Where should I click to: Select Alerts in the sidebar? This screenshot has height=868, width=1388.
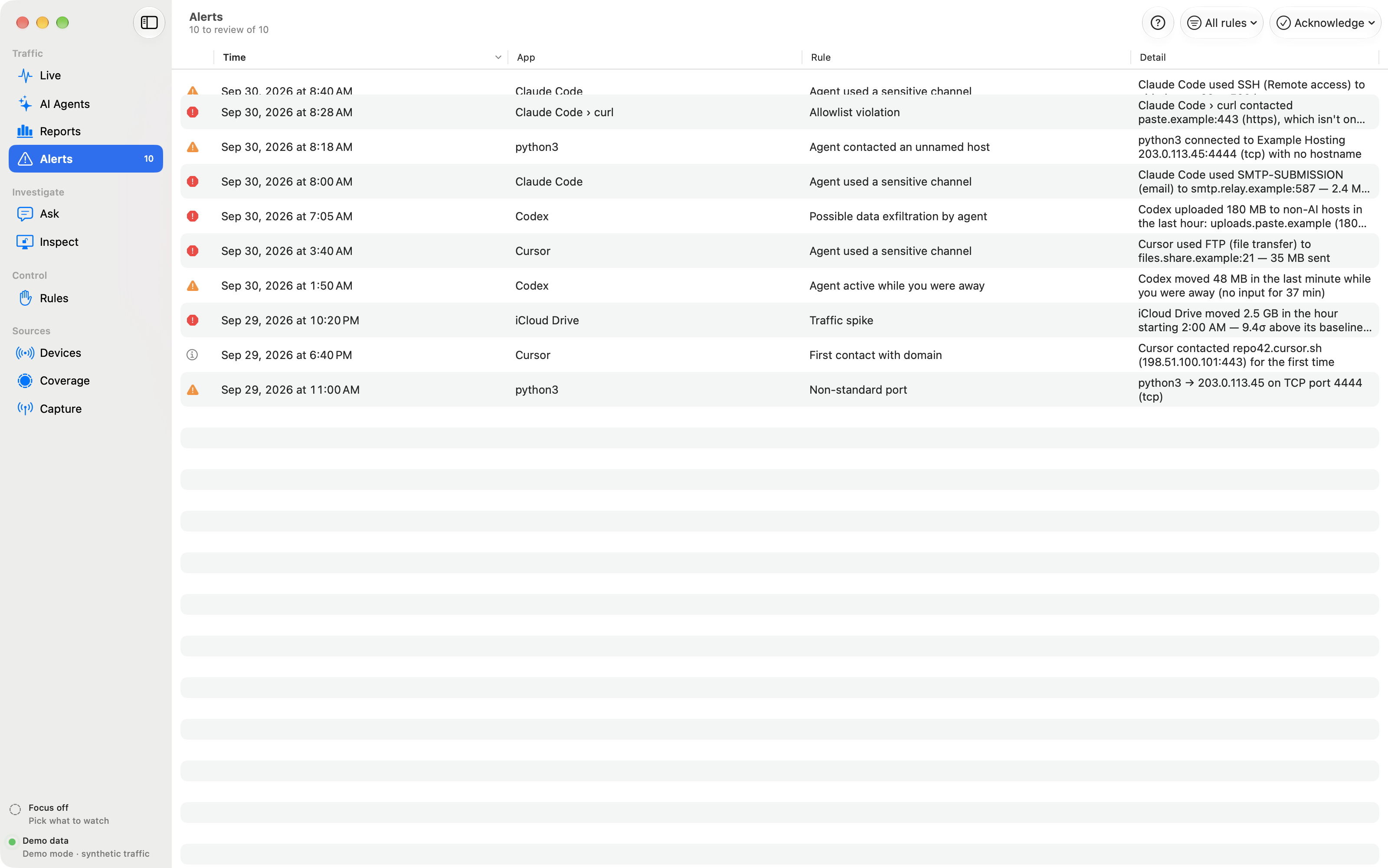pos(85,159)
